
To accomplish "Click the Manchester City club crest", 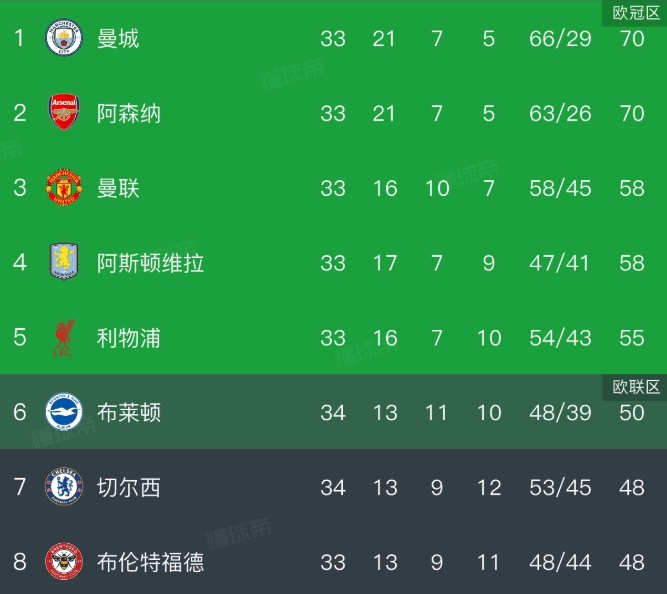I will pos(62,39).
